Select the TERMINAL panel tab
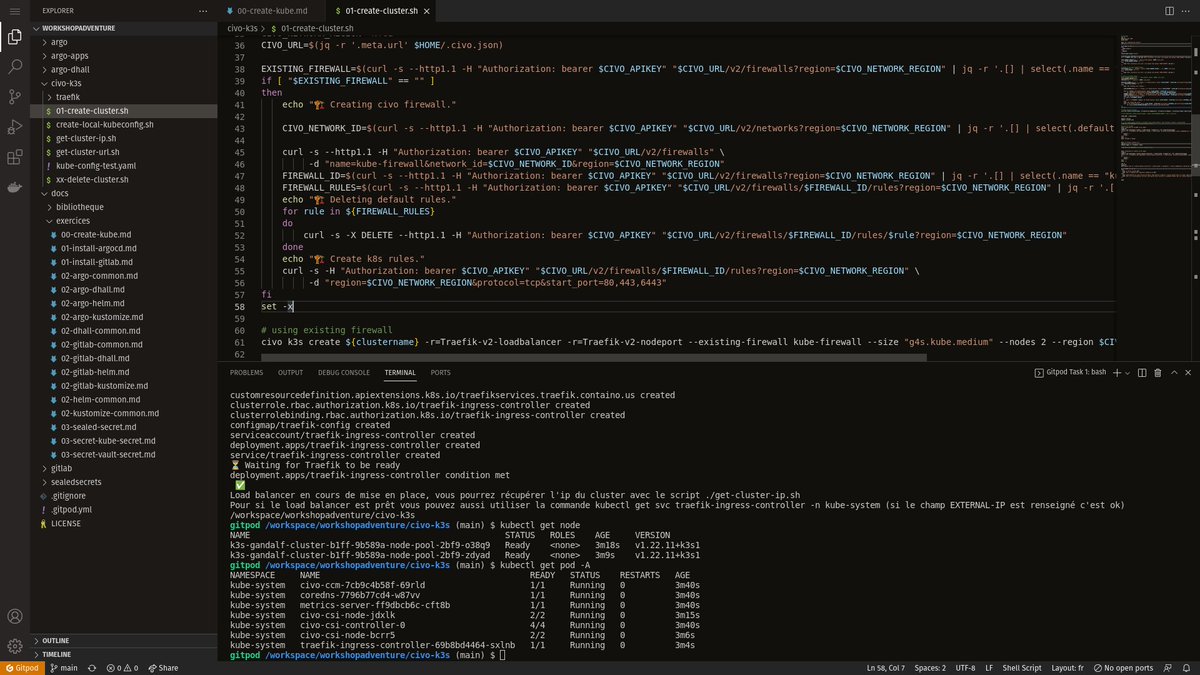 tap(400, 372)
